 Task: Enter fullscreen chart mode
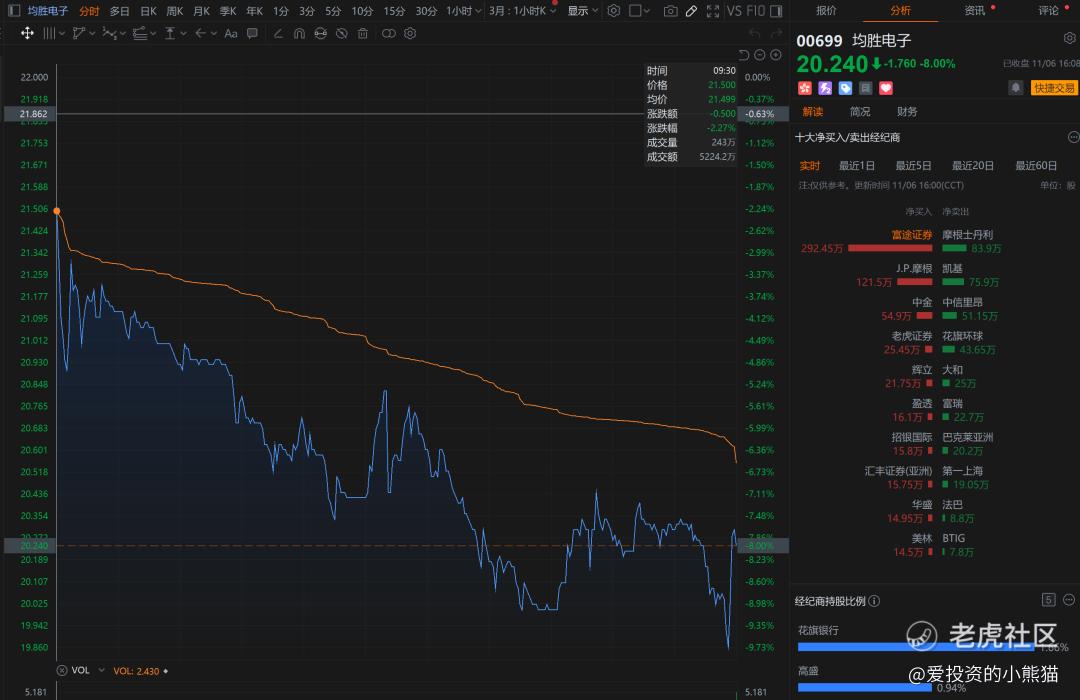pyautogui.click(x=713, y=11)
